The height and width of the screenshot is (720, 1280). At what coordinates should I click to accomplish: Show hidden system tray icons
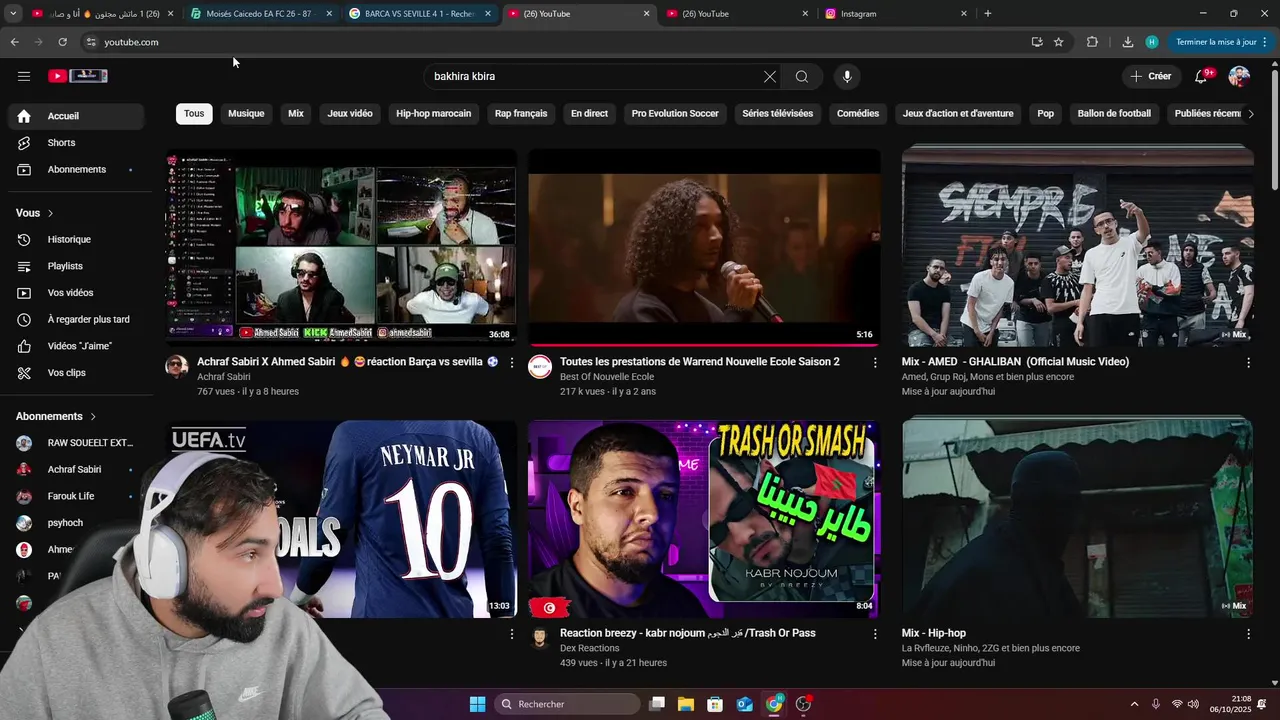click(1134, 704)
